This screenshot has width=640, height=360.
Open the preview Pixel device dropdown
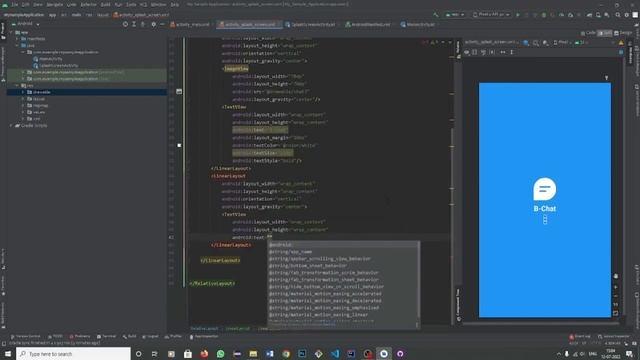562,42
